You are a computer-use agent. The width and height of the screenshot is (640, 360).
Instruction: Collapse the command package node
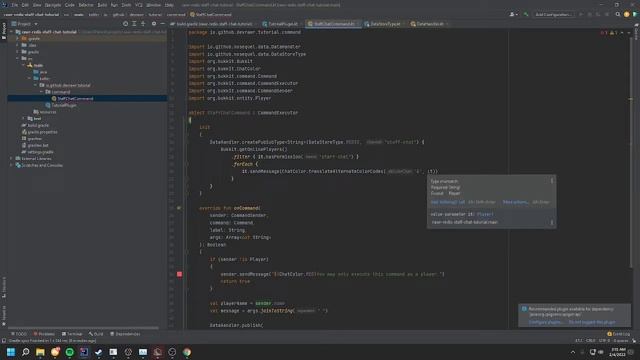(x=42, y=92)
